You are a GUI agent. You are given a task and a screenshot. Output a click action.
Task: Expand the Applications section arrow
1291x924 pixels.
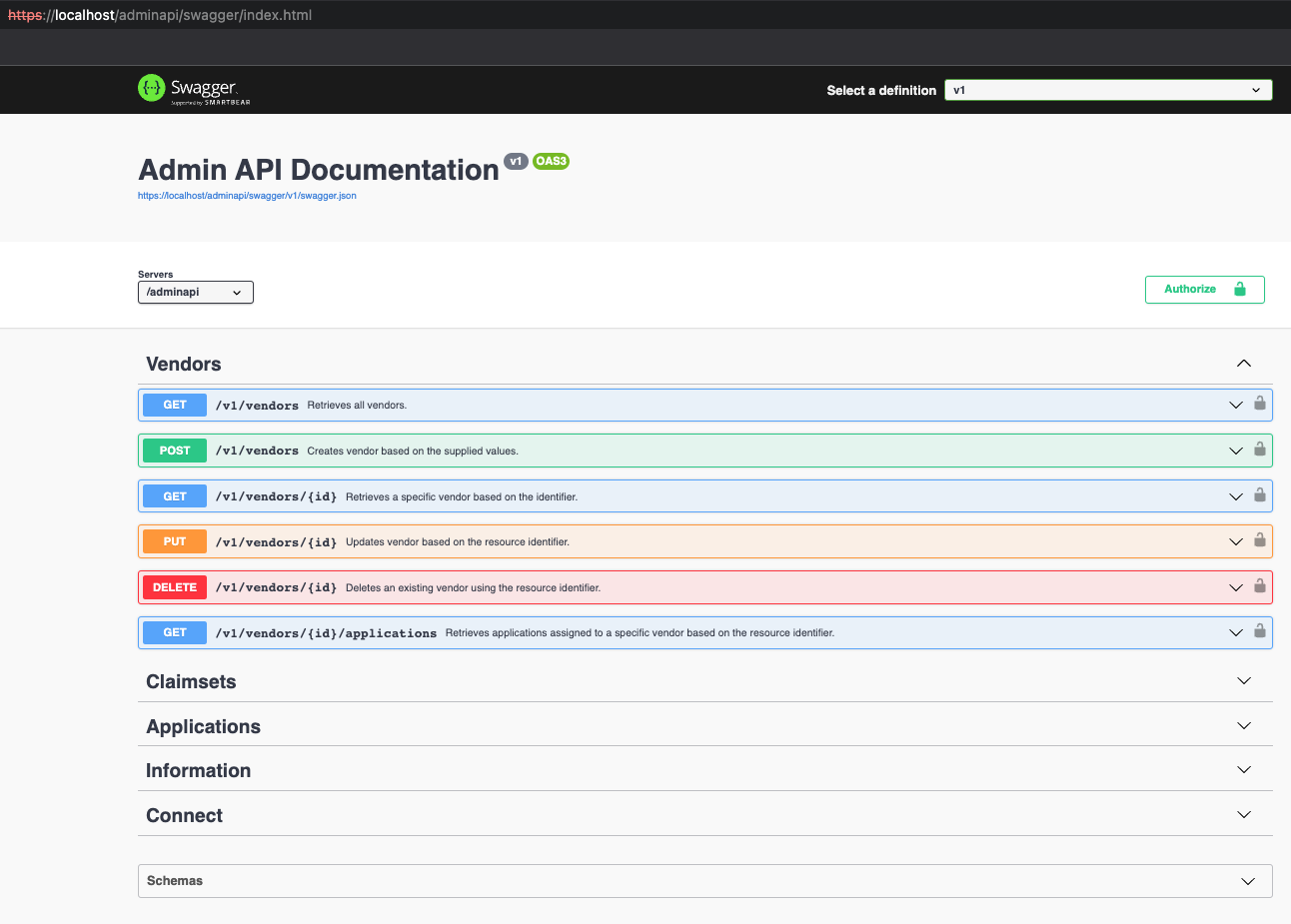coord(1244,726)
